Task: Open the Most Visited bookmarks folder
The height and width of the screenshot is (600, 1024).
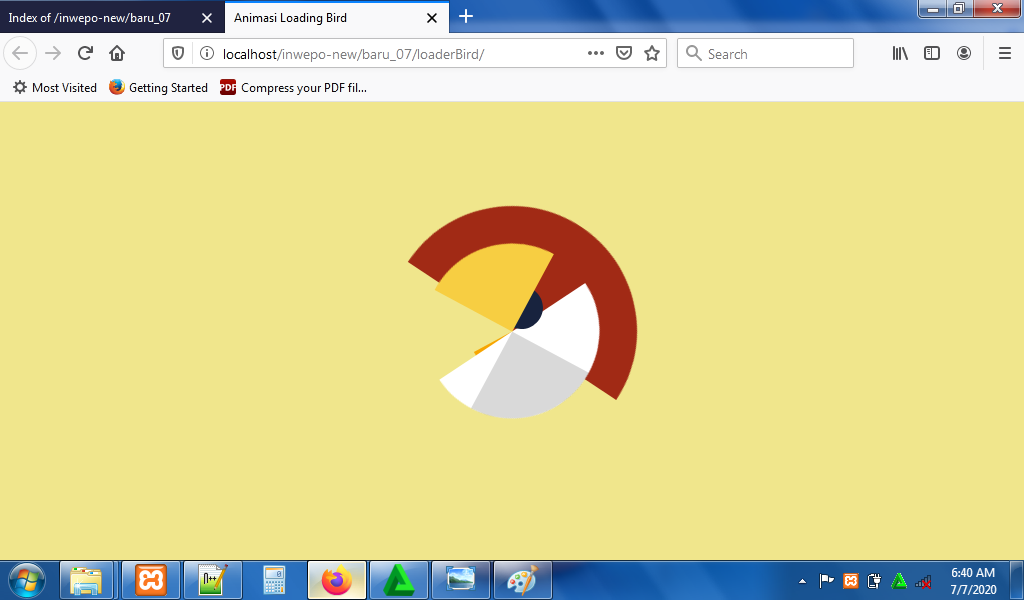Action: (x=55, y=87)
